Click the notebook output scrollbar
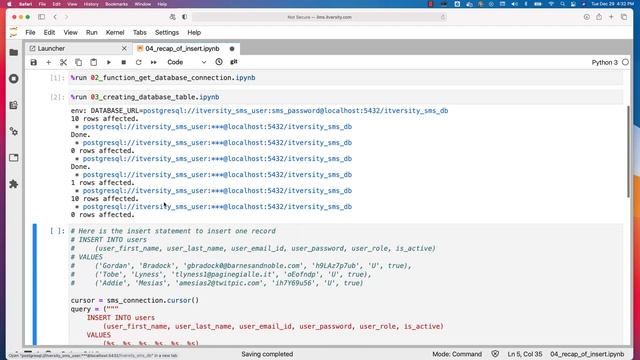Viewport: 640px width, 360px height. coord(629,152)
